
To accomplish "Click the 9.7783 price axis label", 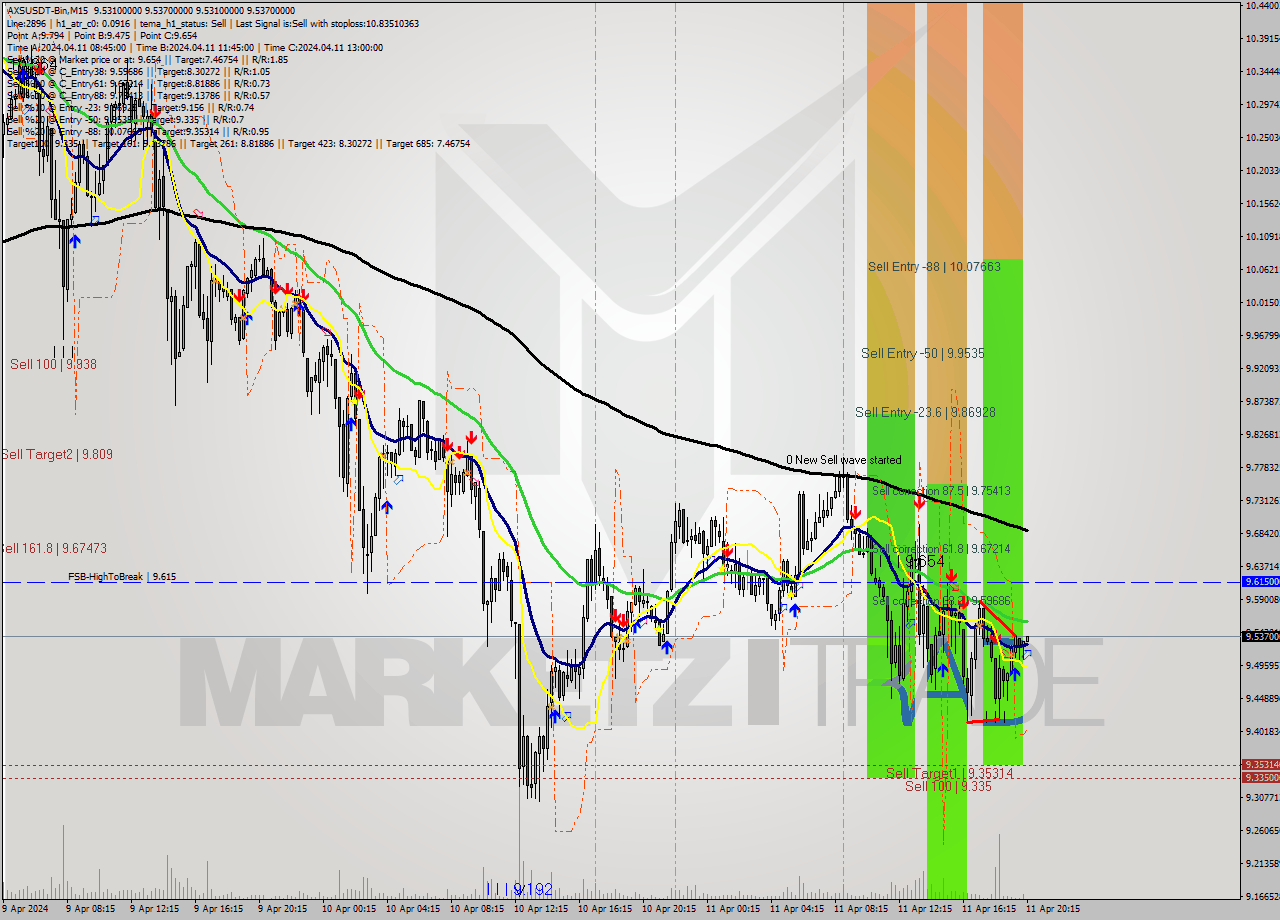I will pos(1262,467).
